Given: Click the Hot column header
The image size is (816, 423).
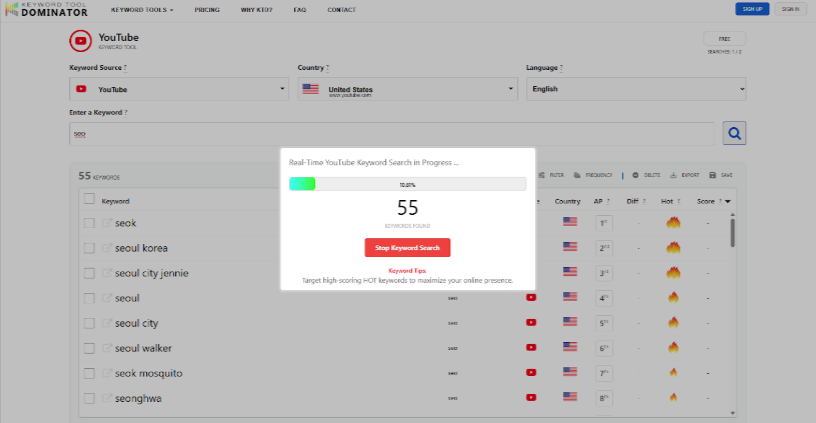Looking at the screenshot, I should tap(667, 201).
